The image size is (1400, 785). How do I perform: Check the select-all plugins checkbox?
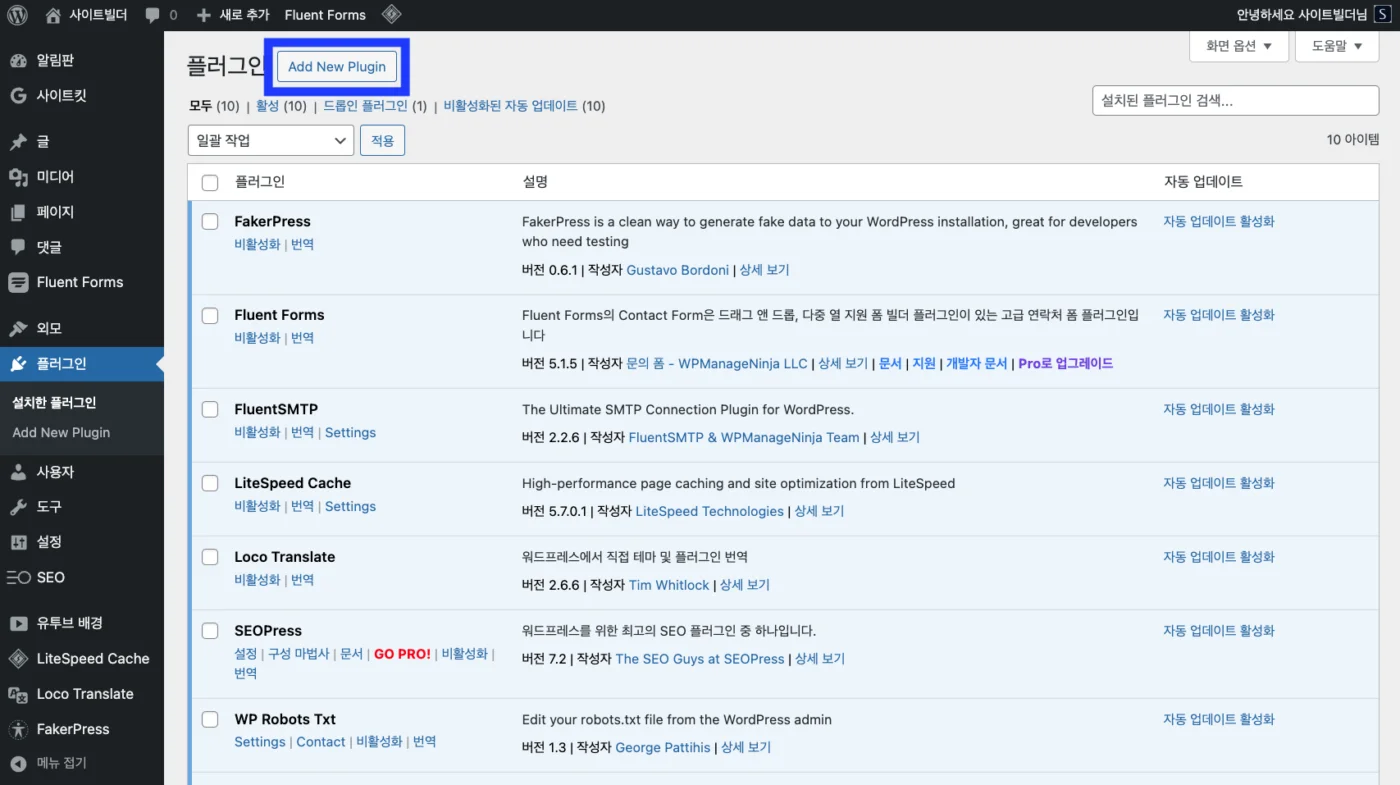(210, 182)
